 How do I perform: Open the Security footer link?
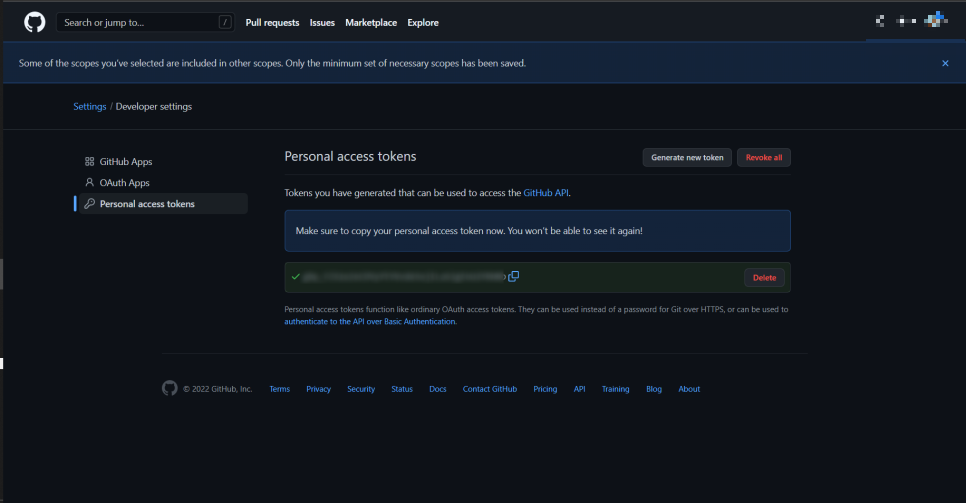(x=361, y=389)
